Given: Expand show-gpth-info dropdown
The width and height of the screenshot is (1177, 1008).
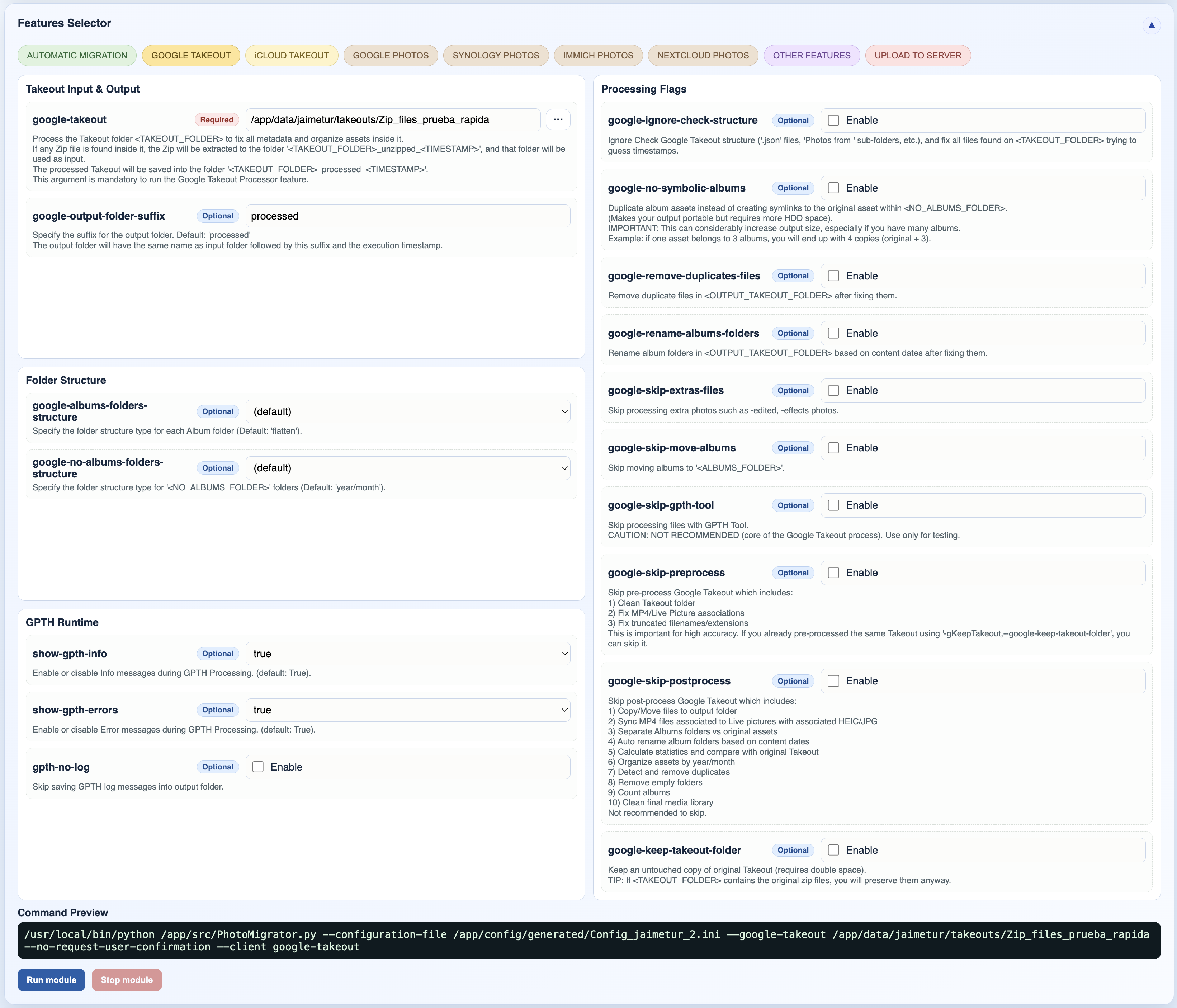Looking at the screenshot, I should 408,654.
